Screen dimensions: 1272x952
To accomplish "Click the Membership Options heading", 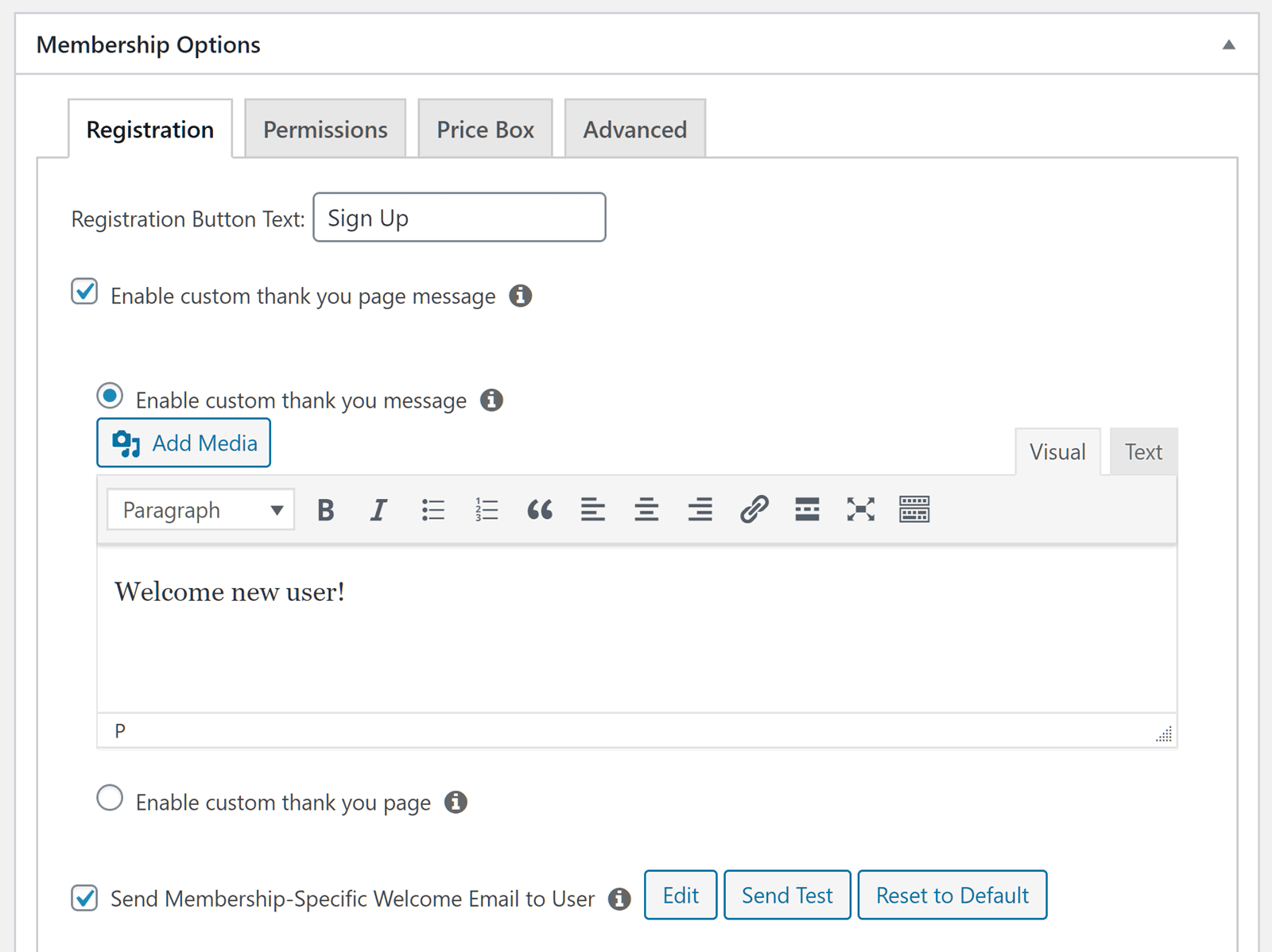I will coord(149,45).
